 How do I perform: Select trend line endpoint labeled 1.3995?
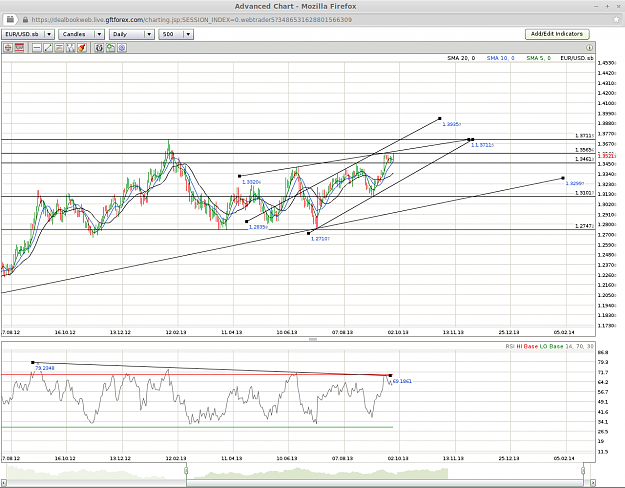click(x=440, y=118)
